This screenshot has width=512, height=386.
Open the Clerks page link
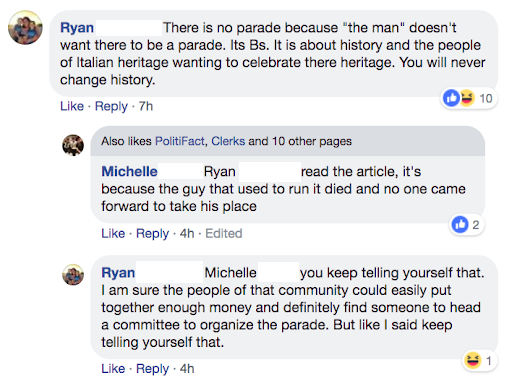pyautogui.click(x=228, y=141)
